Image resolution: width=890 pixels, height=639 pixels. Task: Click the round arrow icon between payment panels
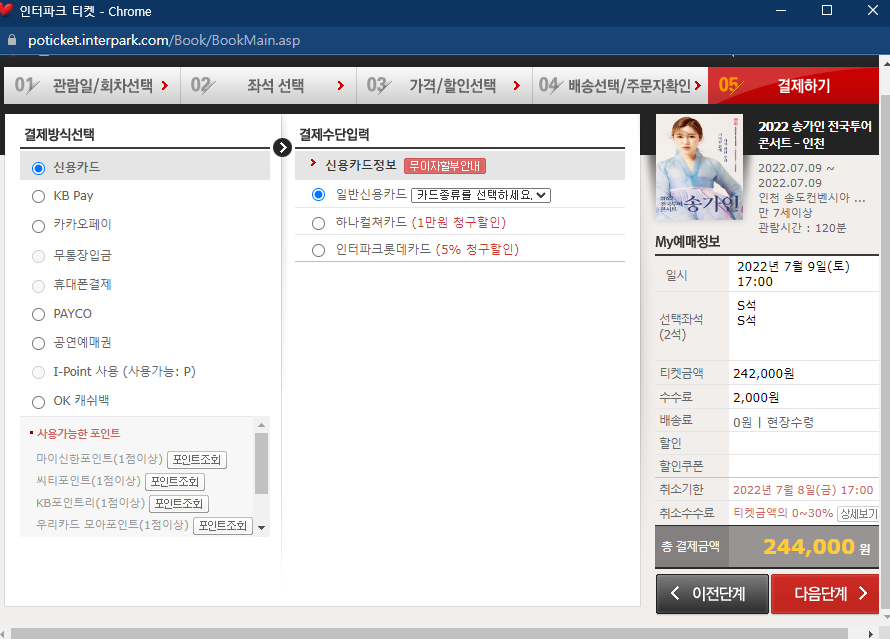282,148
